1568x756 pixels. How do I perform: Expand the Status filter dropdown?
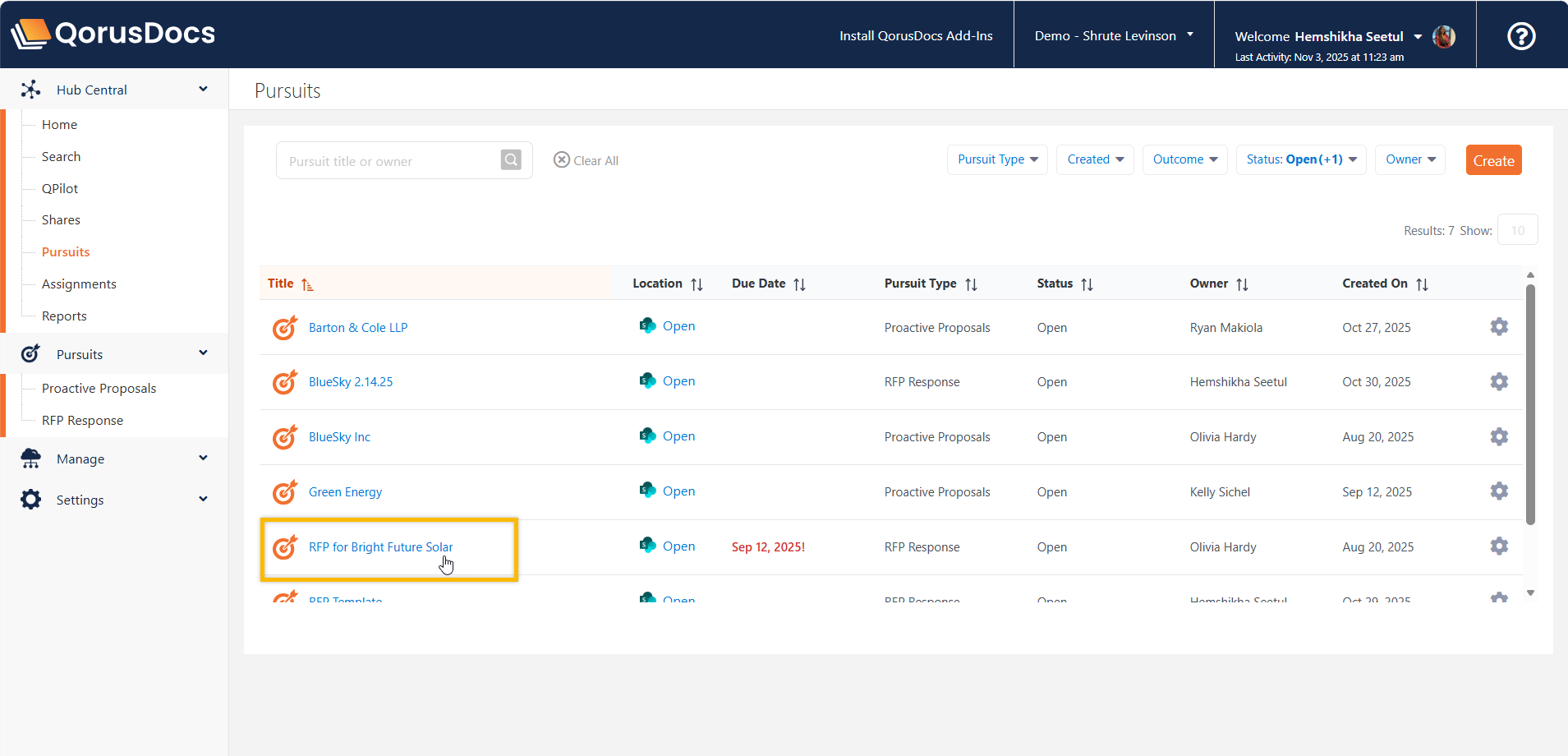pyautogui.click(x=1300, y=159)
